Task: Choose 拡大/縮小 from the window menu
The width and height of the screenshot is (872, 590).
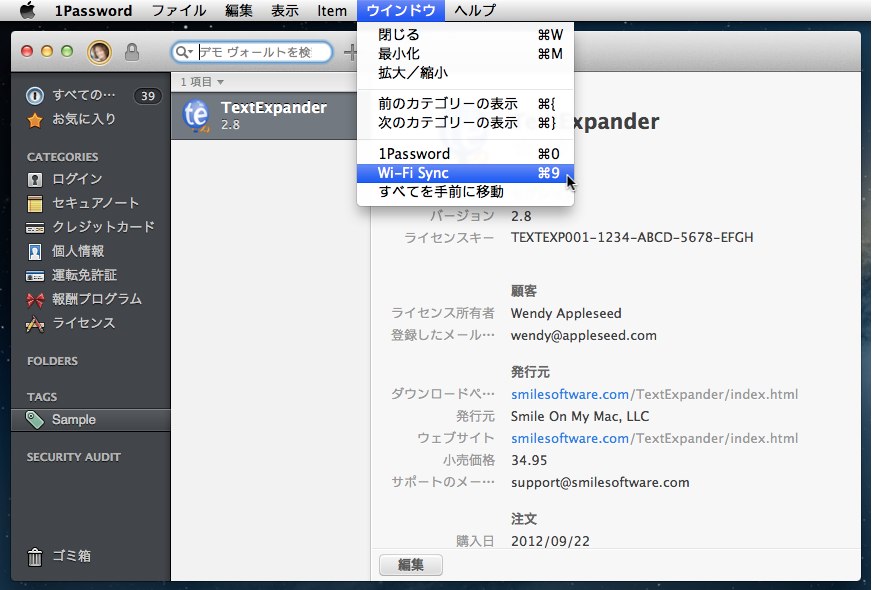Action: [x=465, y=73]
